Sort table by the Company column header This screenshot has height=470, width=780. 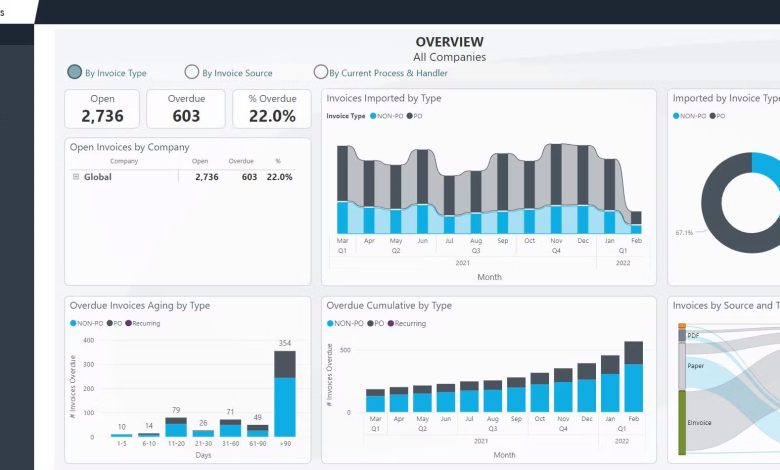coord(124,161)
